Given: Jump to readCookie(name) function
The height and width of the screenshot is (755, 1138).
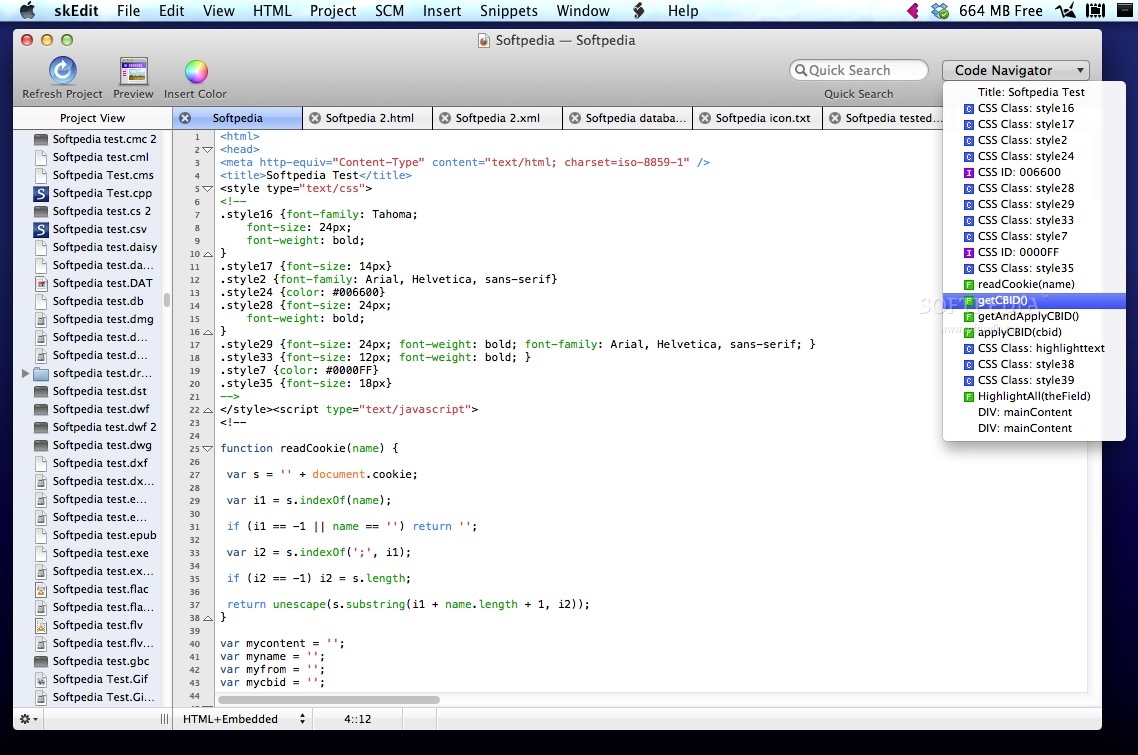Looking at the screenshot, I should click(1033, 284).
